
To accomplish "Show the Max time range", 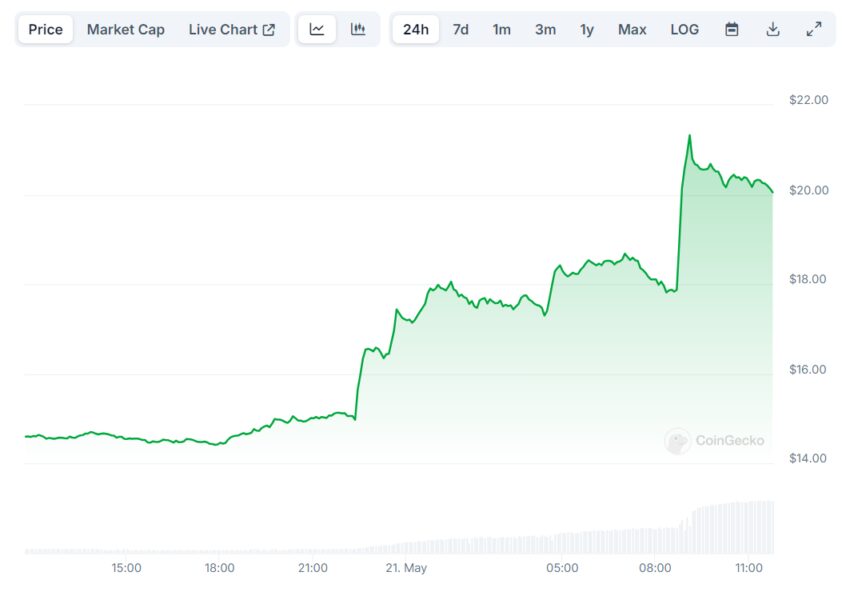I will tap(632, 29).
